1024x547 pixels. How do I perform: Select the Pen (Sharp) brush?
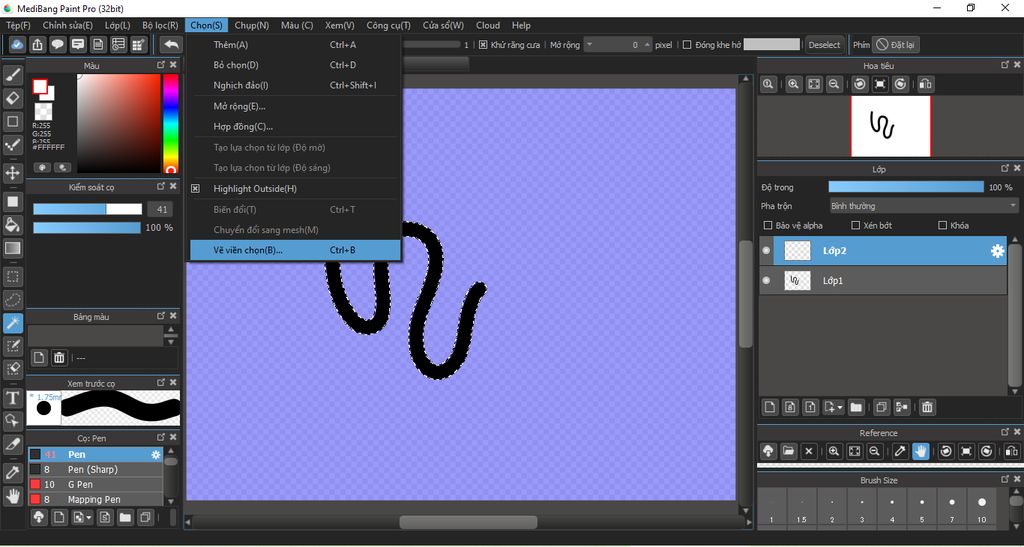(95, 469)
